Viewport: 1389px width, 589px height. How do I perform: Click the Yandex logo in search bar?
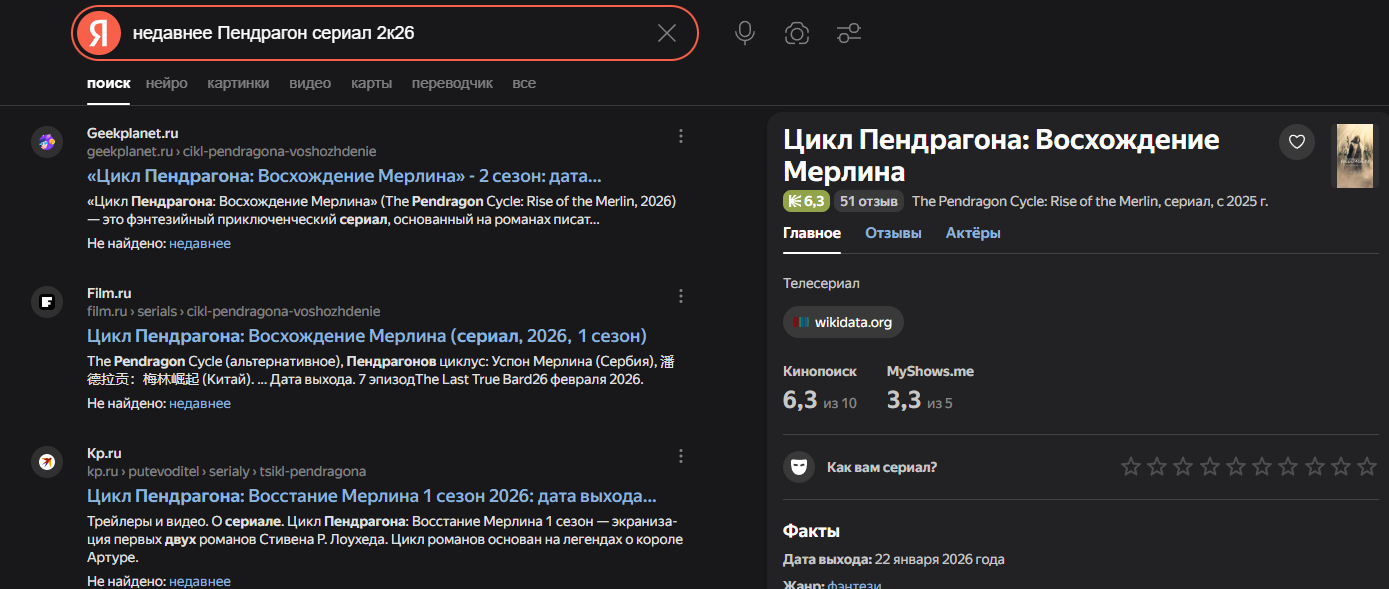coord(98,33)
